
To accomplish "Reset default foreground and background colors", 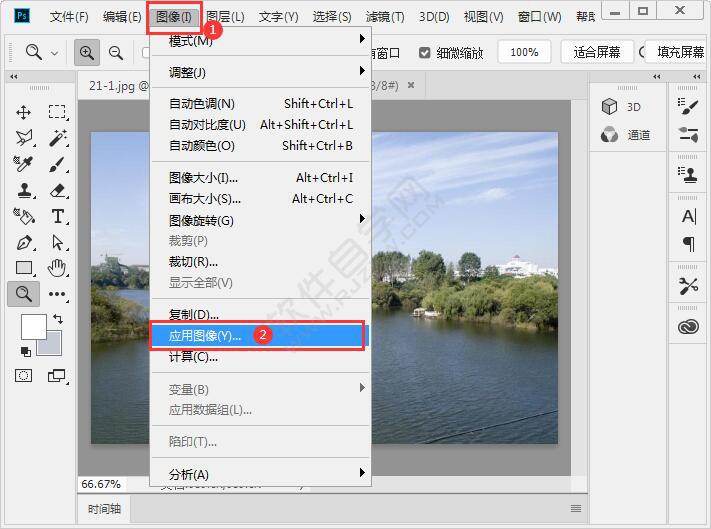I will coord(26,352).
